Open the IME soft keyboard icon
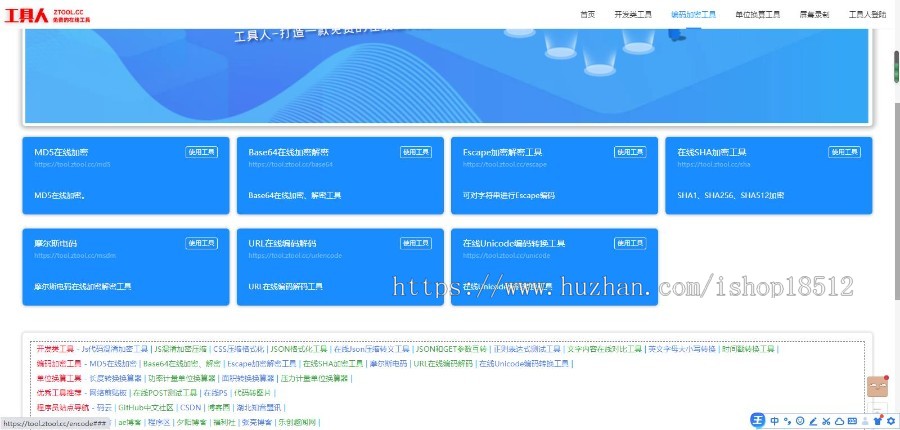The image size is (900, 430). click(852, 421)
